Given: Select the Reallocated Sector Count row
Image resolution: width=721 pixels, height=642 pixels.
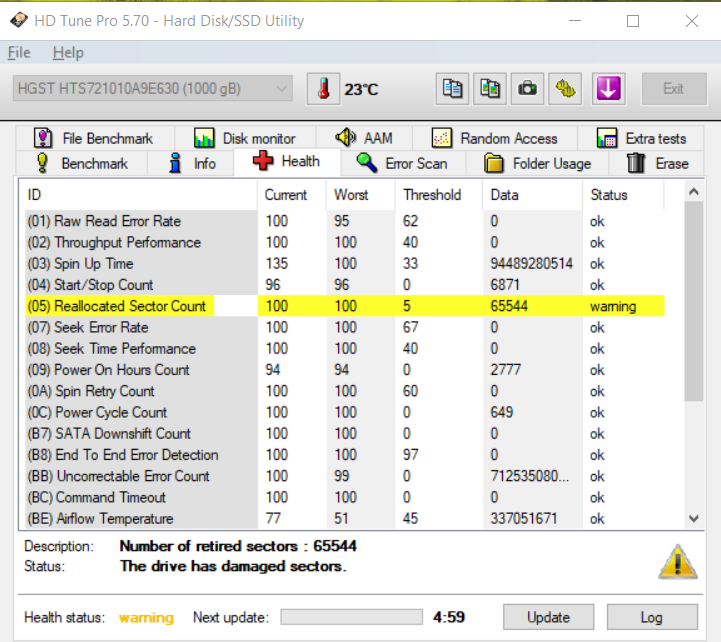Looking at the screenshot, I should [x=345, y=306].
